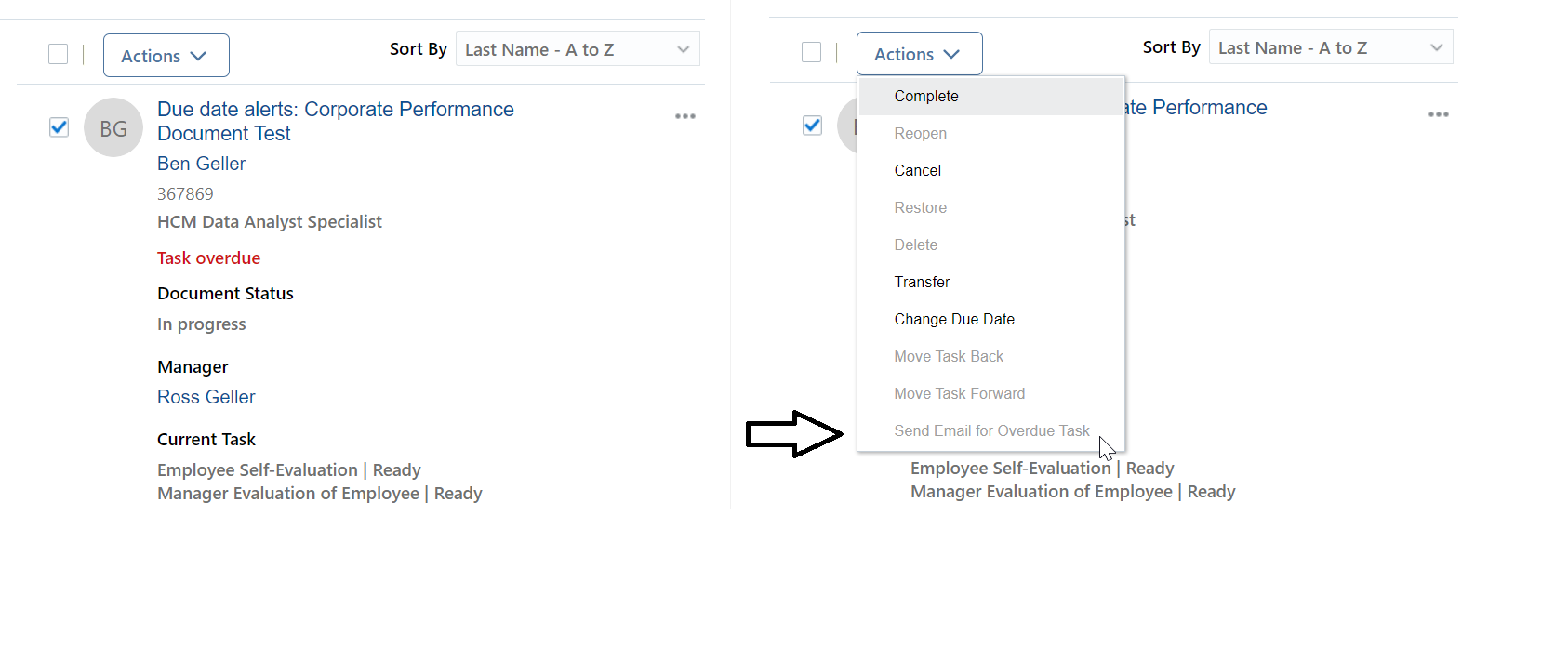Click HCM Data Analyst Specialist text
1568x648 pixels.
(270, 222)
